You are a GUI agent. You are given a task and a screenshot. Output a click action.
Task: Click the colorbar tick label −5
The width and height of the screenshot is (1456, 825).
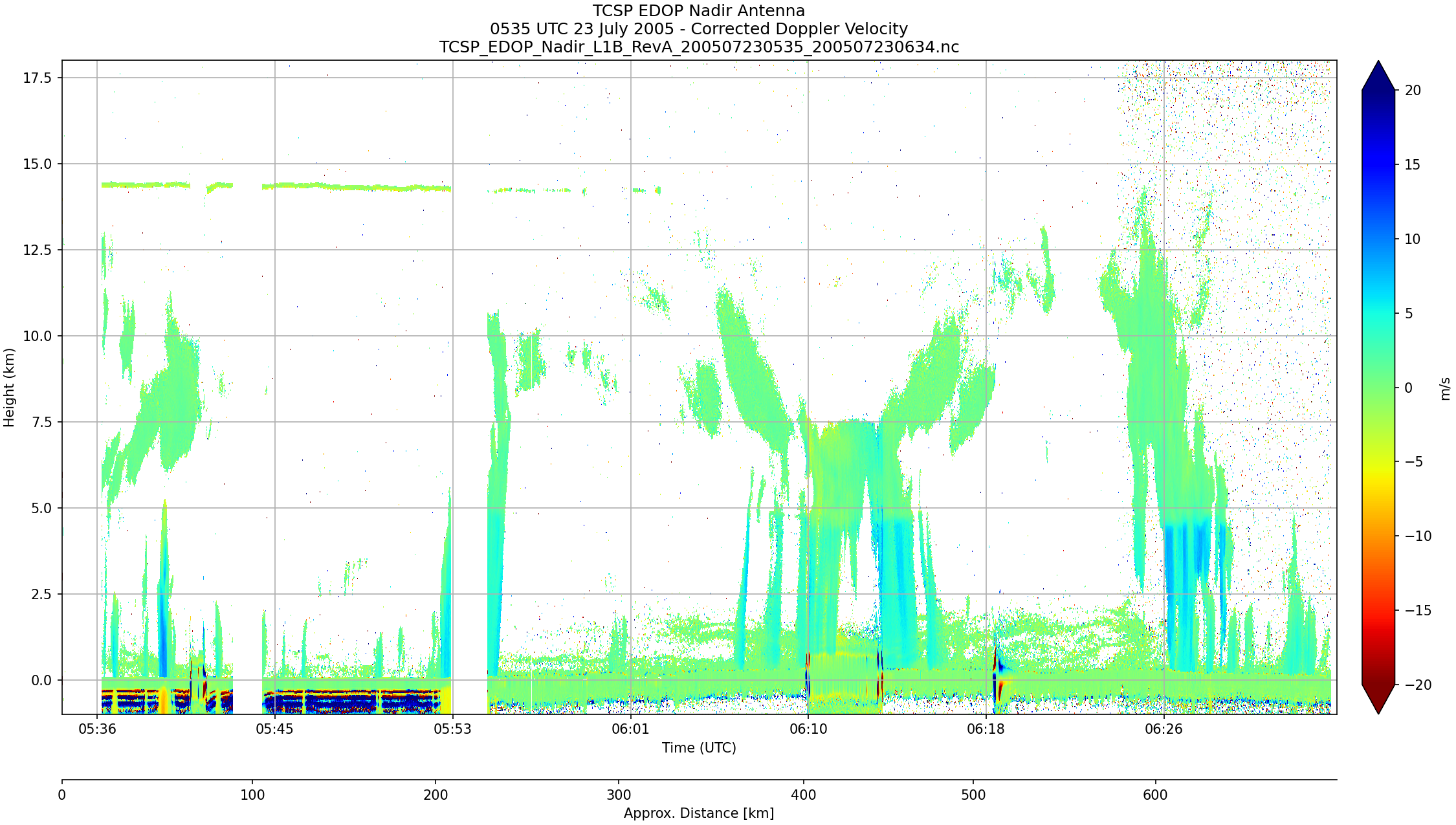coord(1413,462)
